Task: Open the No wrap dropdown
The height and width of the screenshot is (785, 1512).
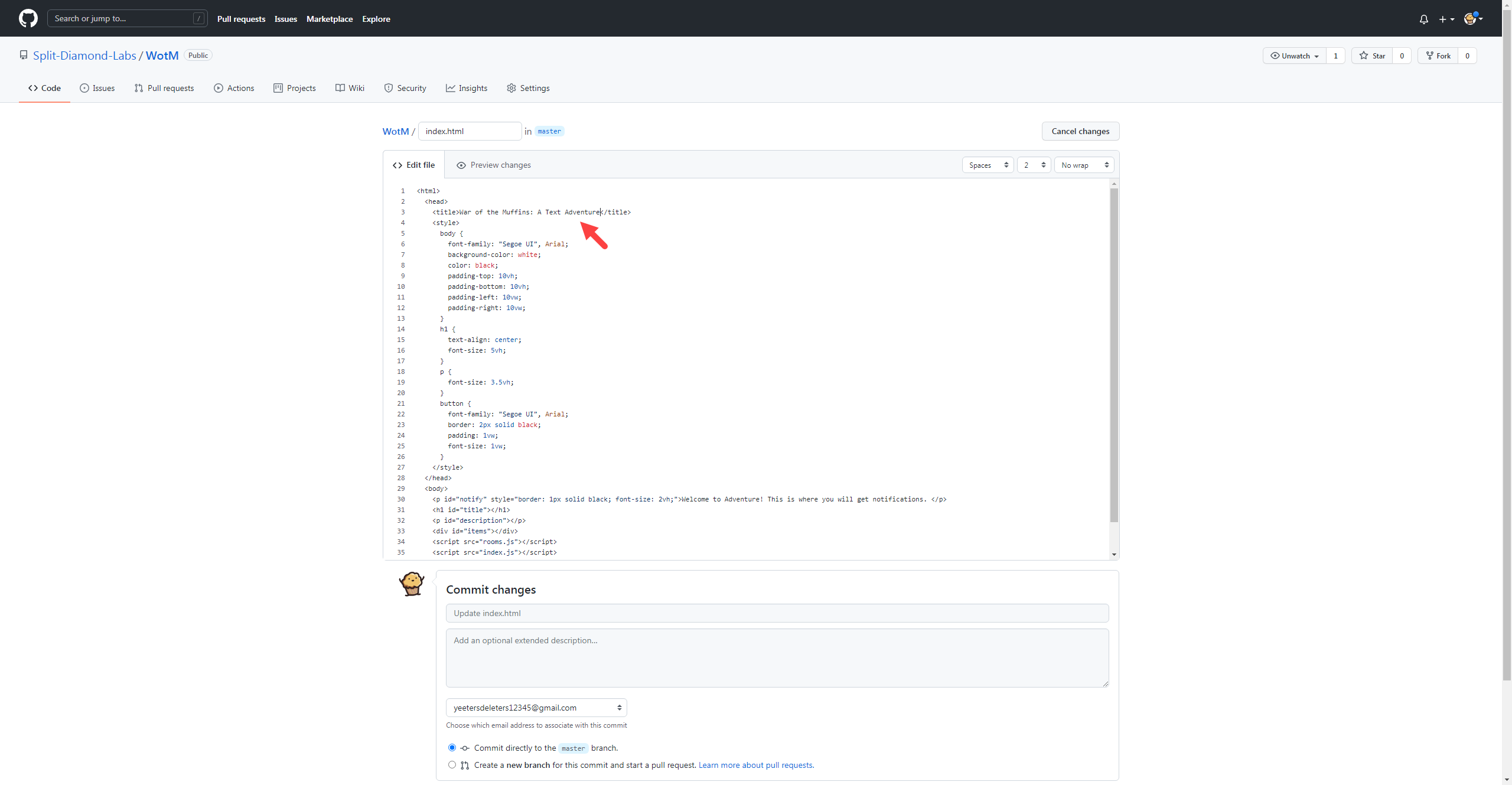Action: click(x=1084, y=165)
